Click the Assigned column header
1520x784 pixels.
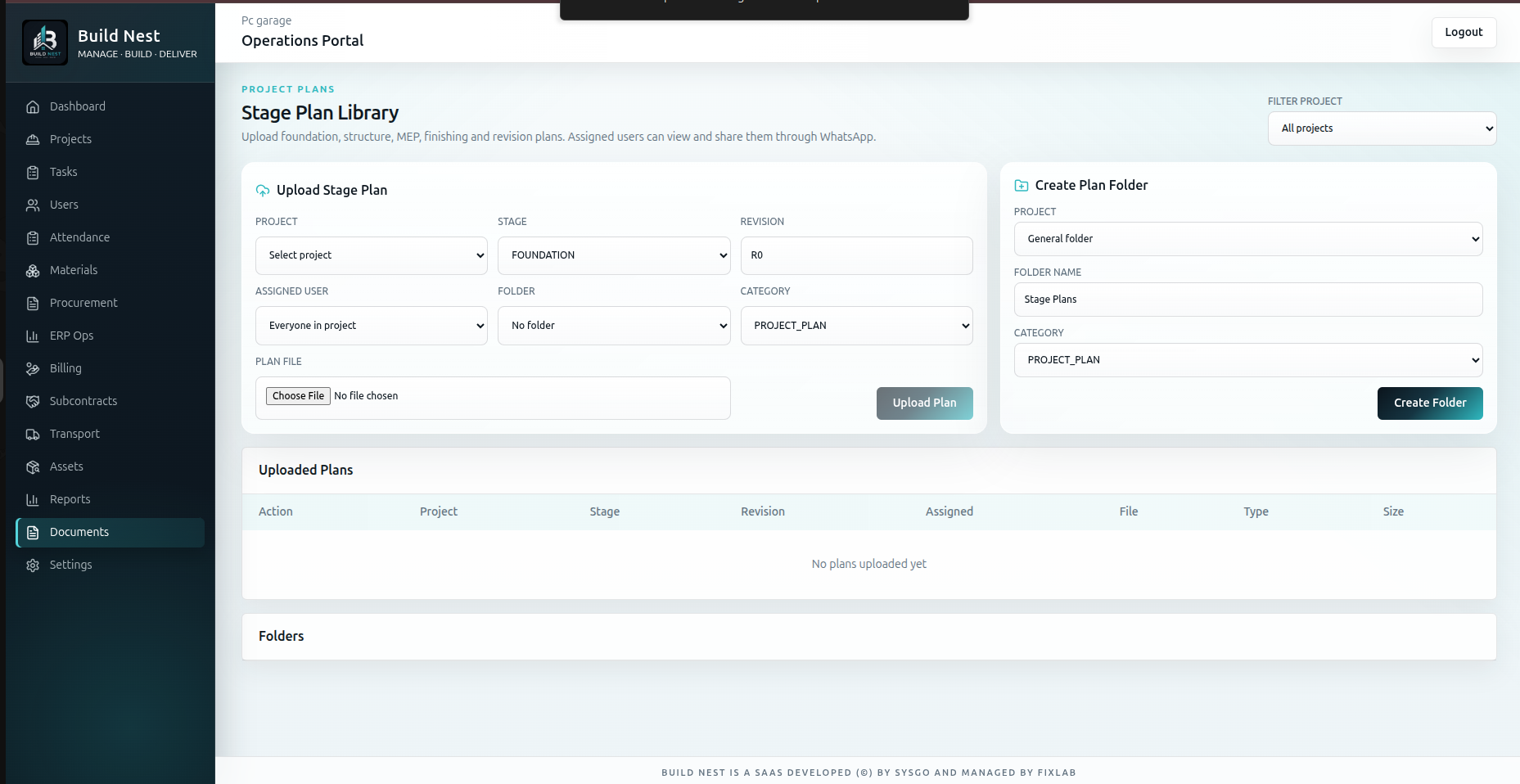949,511
